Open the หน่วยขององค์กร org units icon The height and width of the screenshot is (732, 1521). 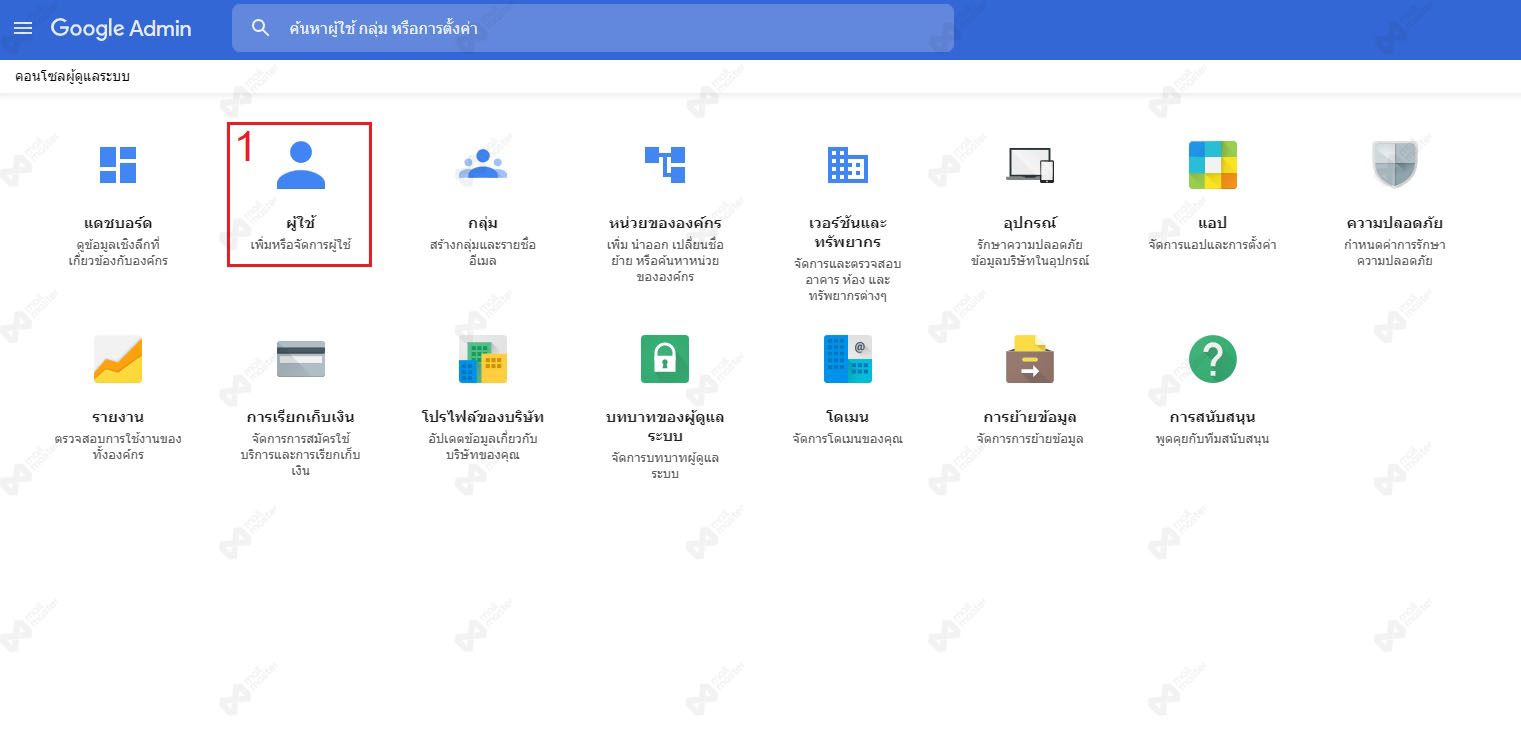[x=665, y=164]
